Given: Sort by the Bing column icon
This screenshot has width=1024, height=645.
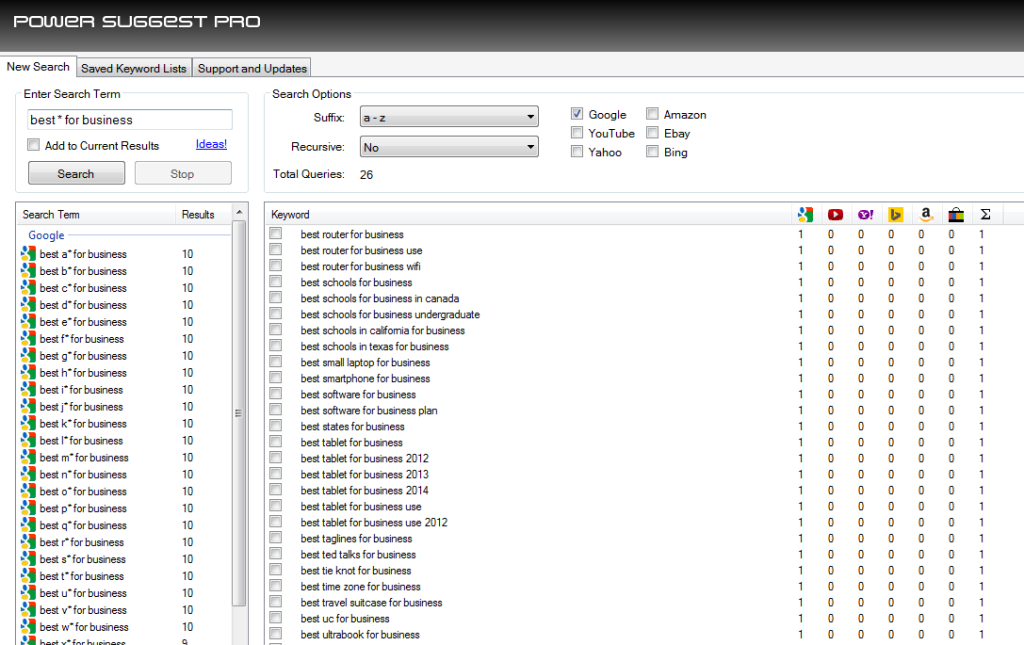Looking at the screenshot, I should click(x=895, y=214).
